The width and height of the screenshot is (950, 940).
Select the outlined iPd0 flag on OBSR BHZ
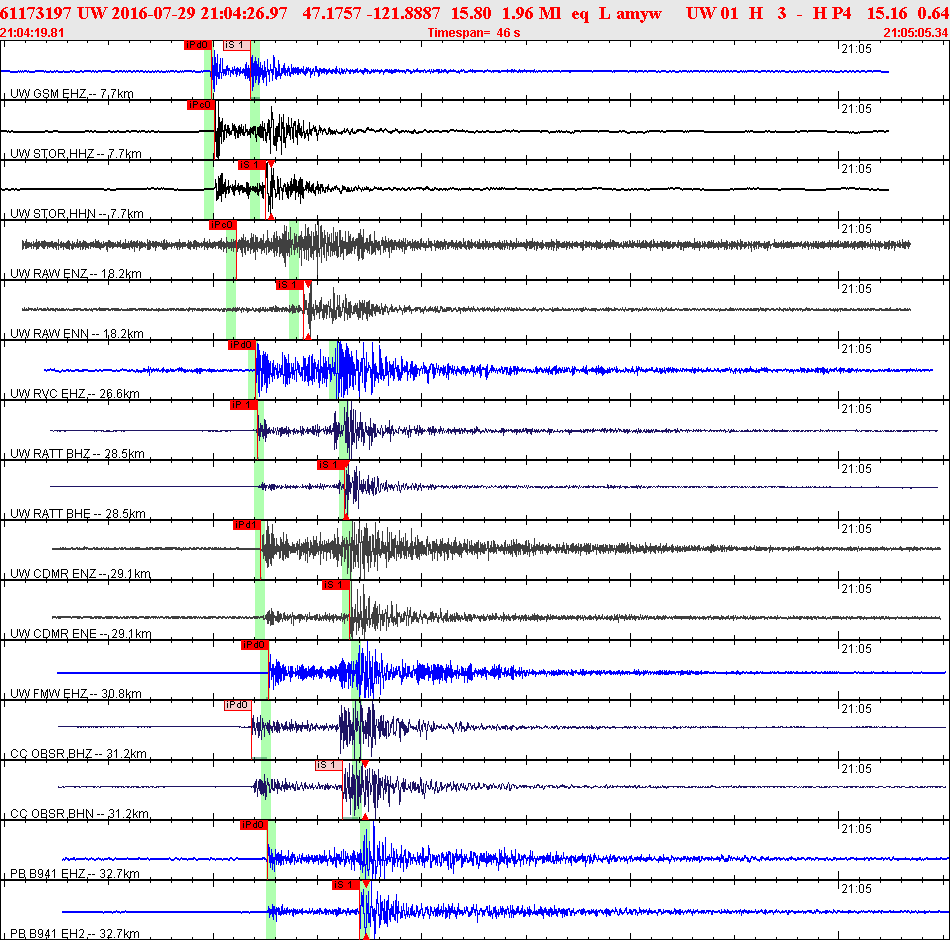(x=238, y=705)
